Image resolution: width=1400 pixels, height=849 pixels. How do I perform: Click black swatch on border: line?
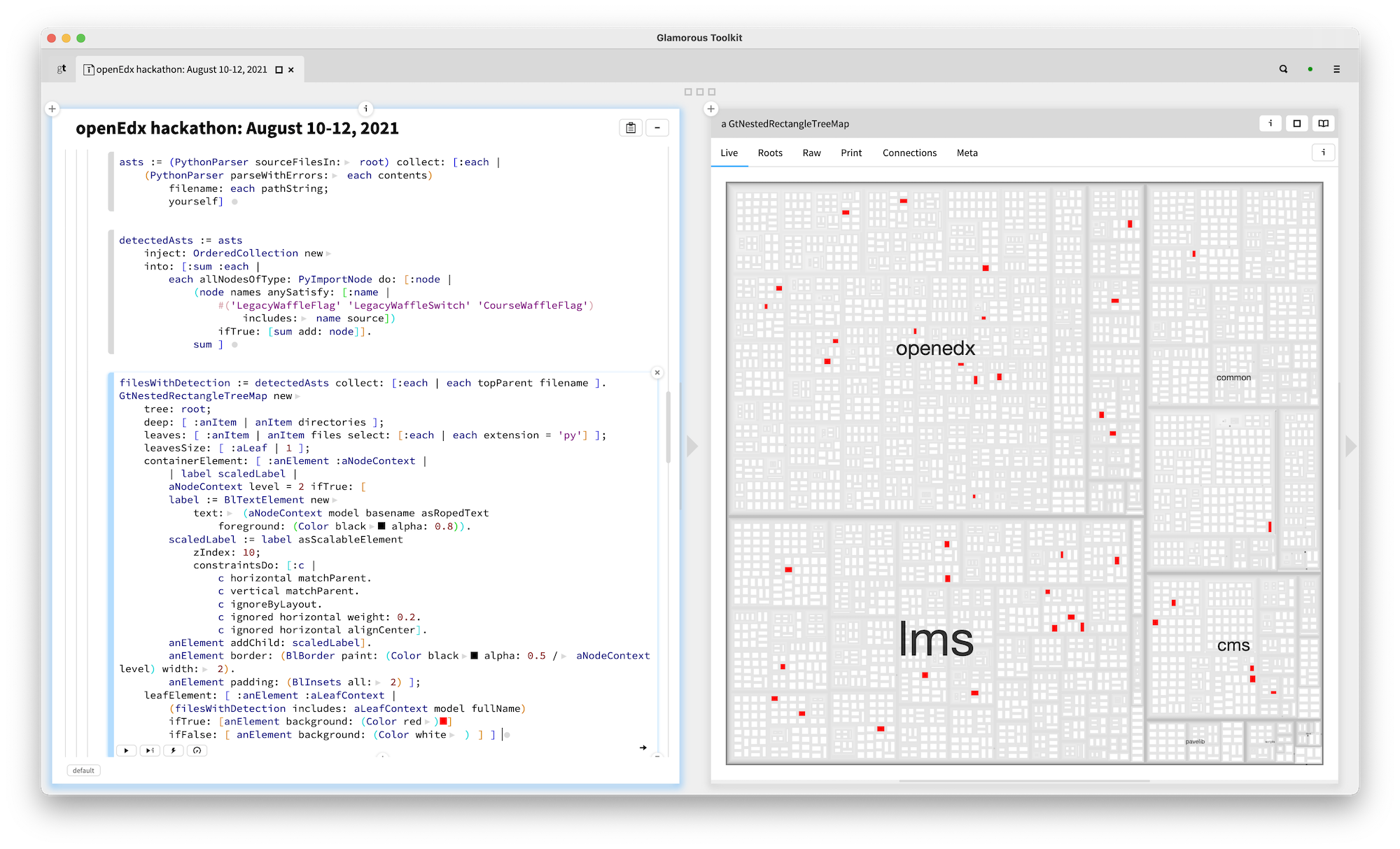click(474, 656)
